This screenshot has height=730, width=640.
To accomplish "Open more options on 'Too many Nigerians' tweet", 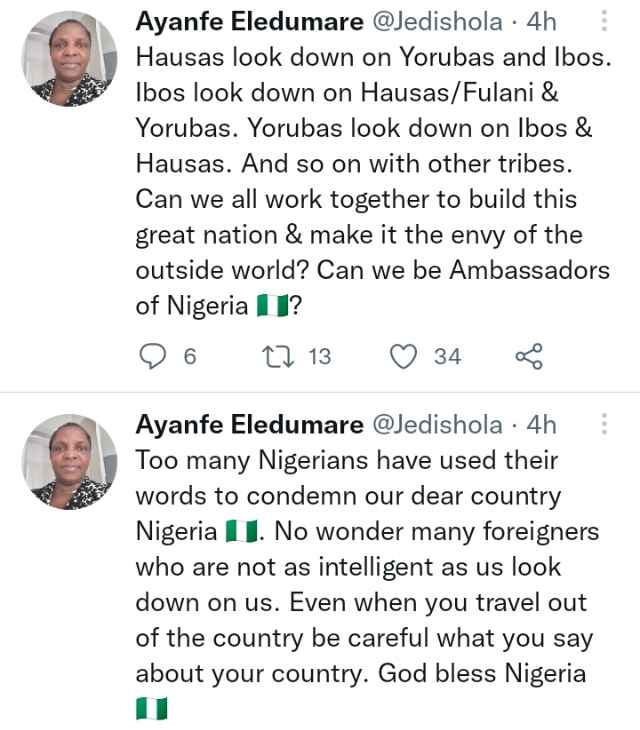I will 603,424.
